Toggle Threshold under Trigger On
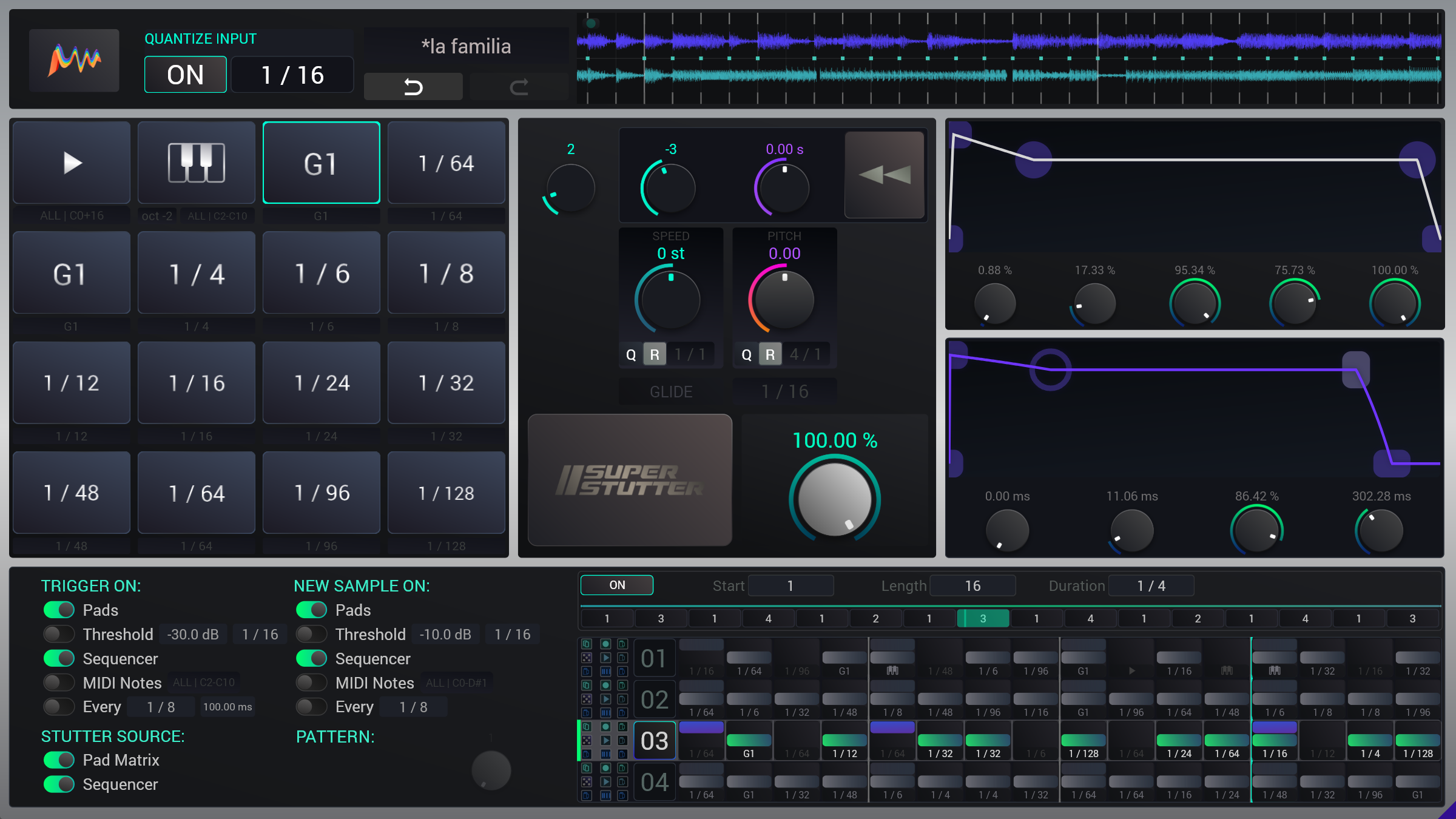 [59, 634]
